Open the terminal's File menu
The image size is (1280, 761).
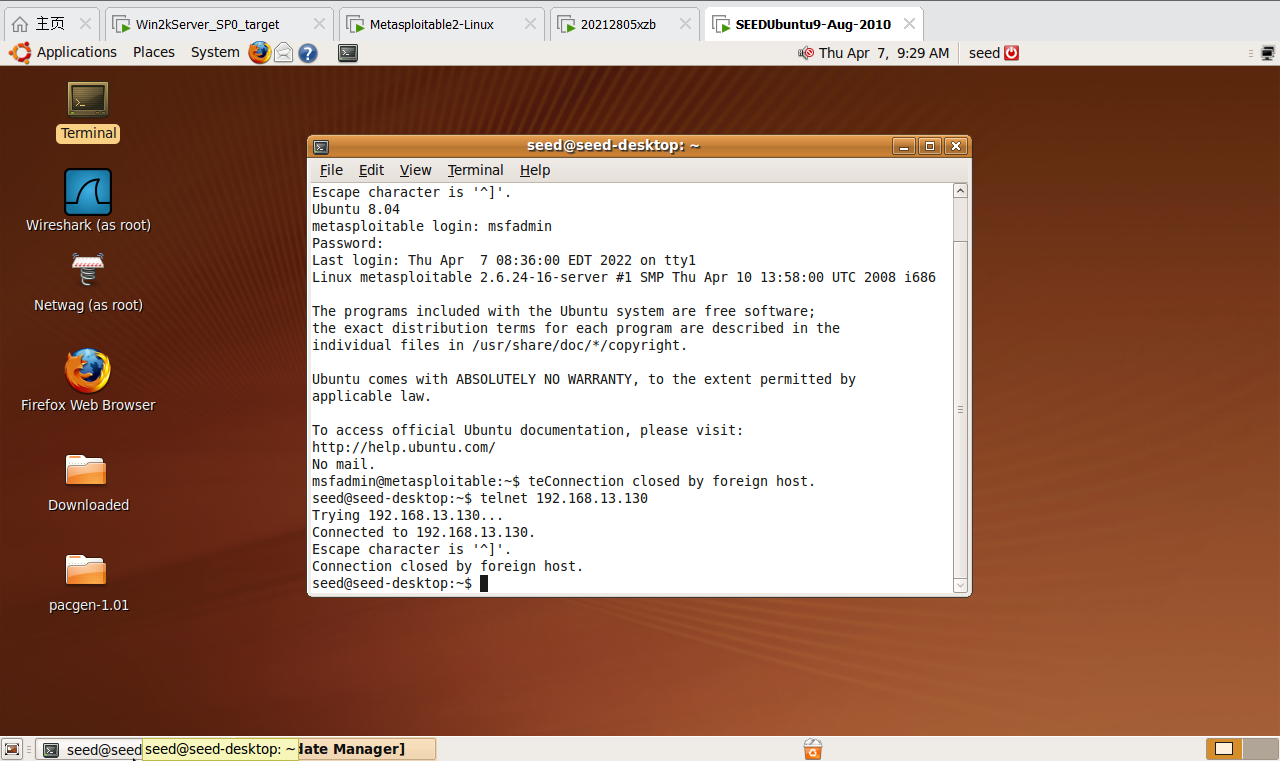[331, 170]
